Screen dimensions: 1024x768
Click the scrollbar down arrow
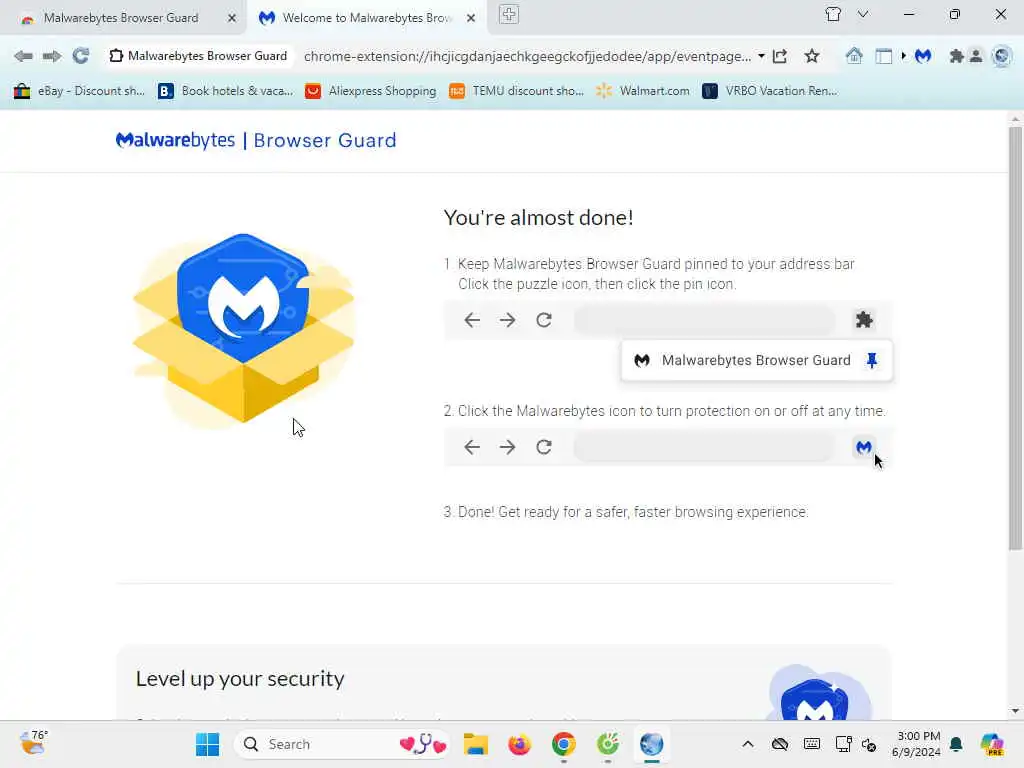click(1015, 711)
